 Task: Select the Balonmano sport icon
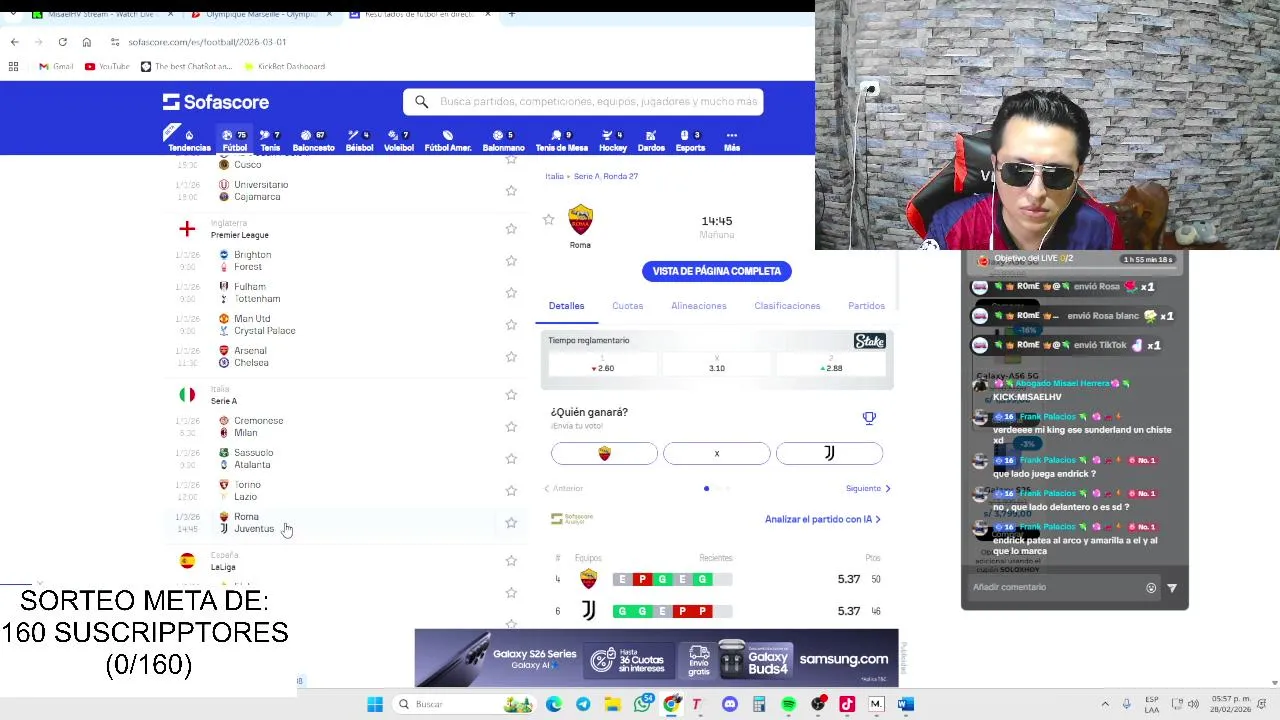point(503,140)
